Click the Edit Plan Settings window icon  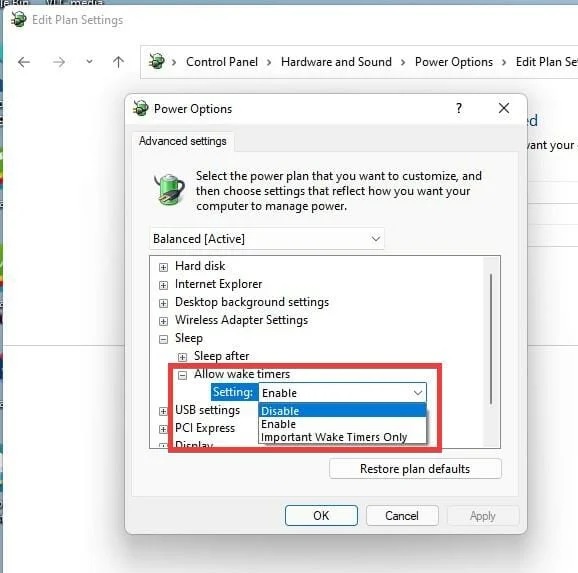pyautogui.click(x=18, y=19)
